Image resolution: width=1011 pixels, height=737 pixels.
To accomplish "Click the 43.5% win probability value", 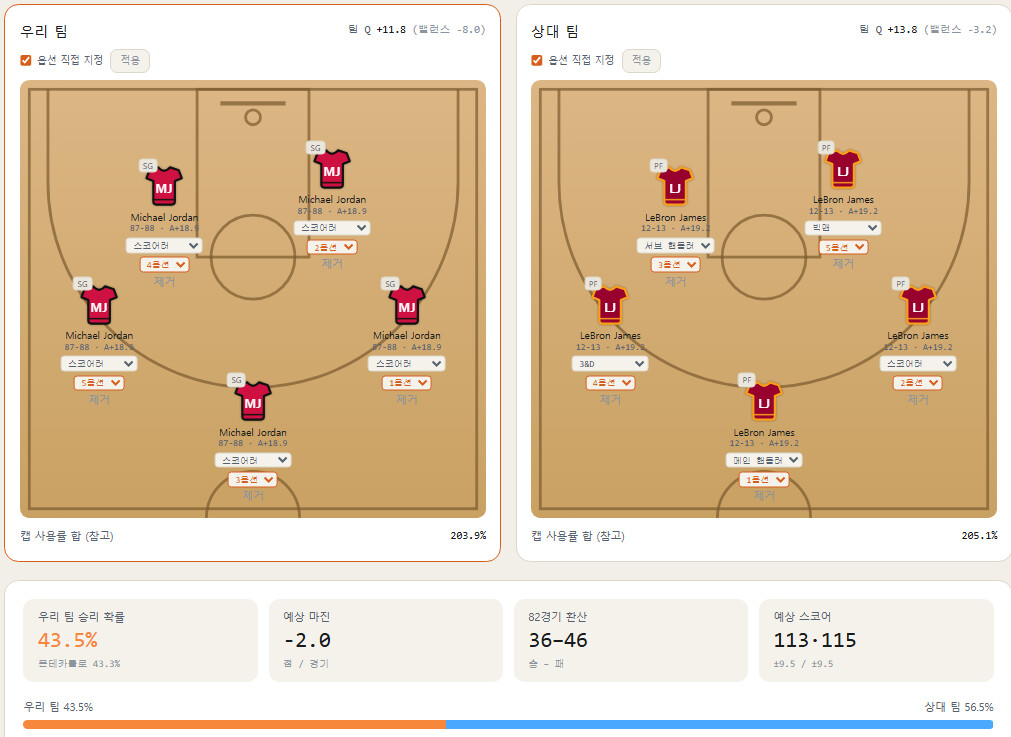I will coord(68,640).
